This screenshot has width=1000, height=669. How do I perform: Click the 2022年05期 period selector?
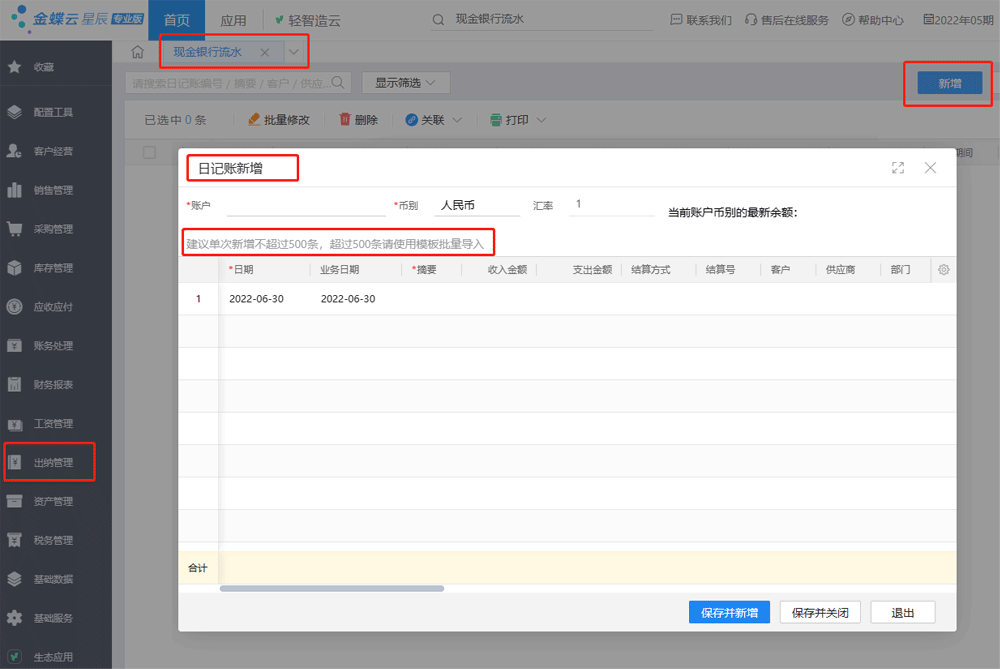click(x=959, y=20)
